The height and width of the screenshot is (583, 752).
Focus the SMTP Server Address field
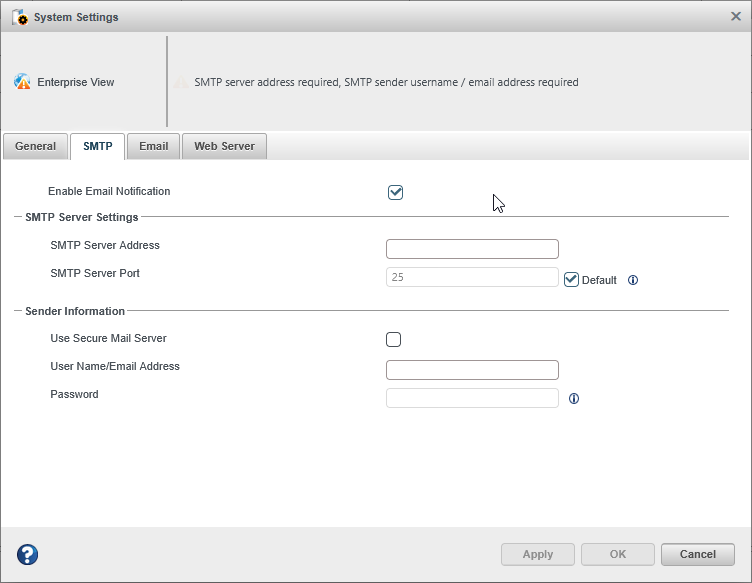[472, 249]
